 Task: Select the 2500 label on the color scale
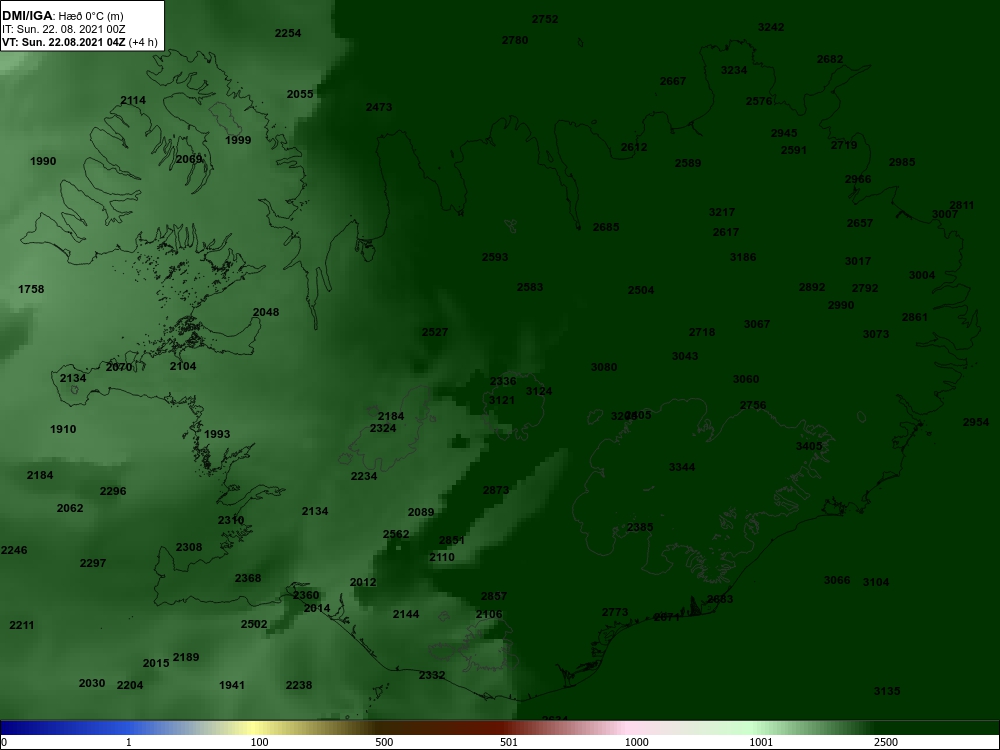tap(886, 742)
